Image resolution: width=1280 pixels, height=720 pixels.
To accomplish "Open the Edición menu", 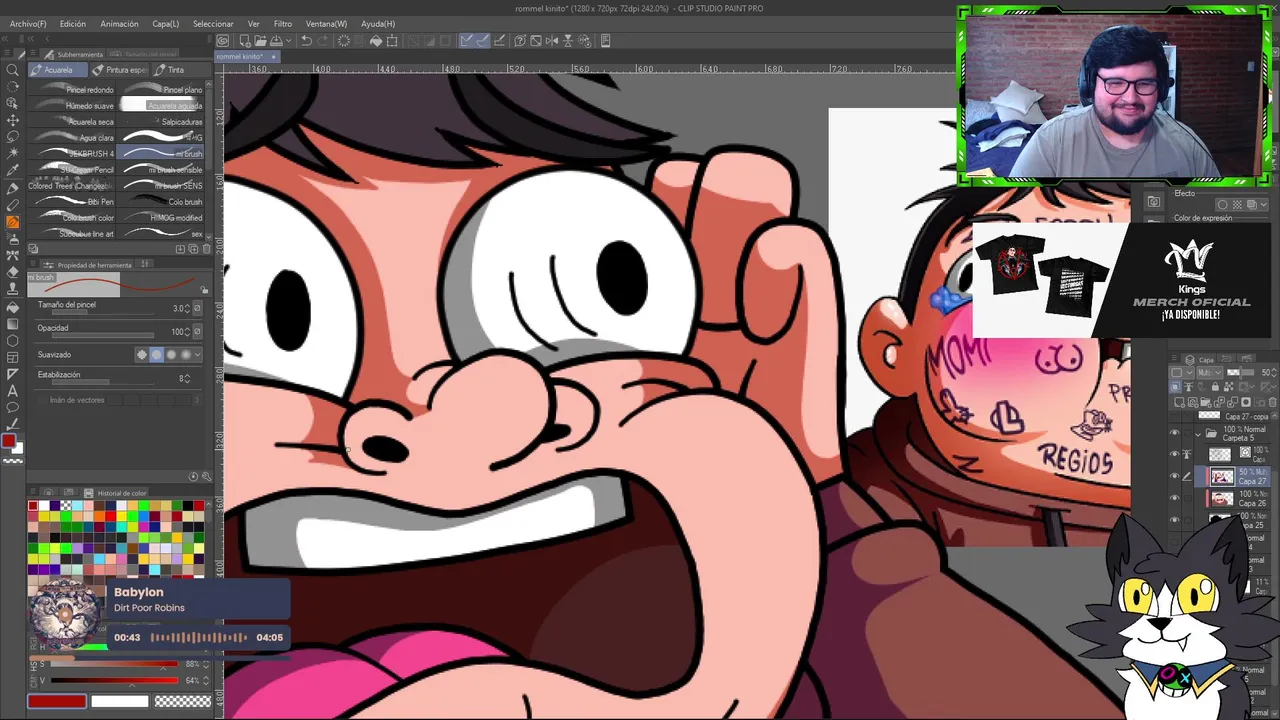I will click(73, 23).
